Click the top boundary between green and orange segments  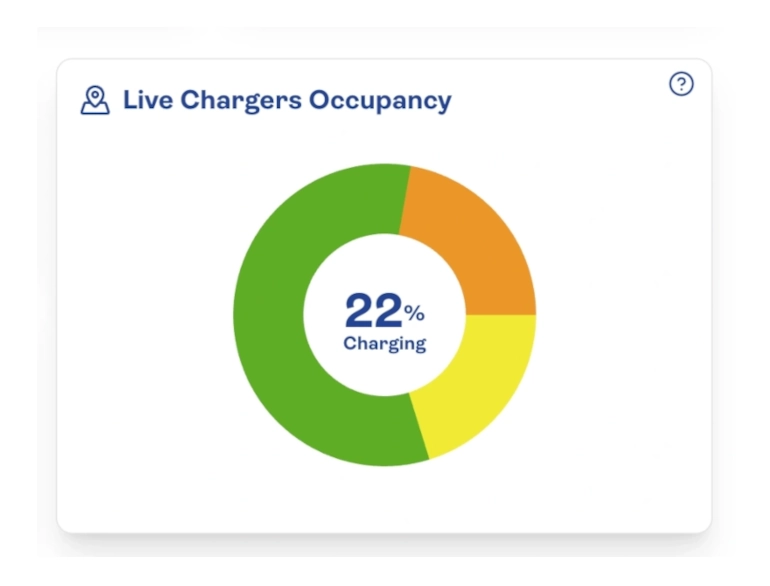point(405,200)
